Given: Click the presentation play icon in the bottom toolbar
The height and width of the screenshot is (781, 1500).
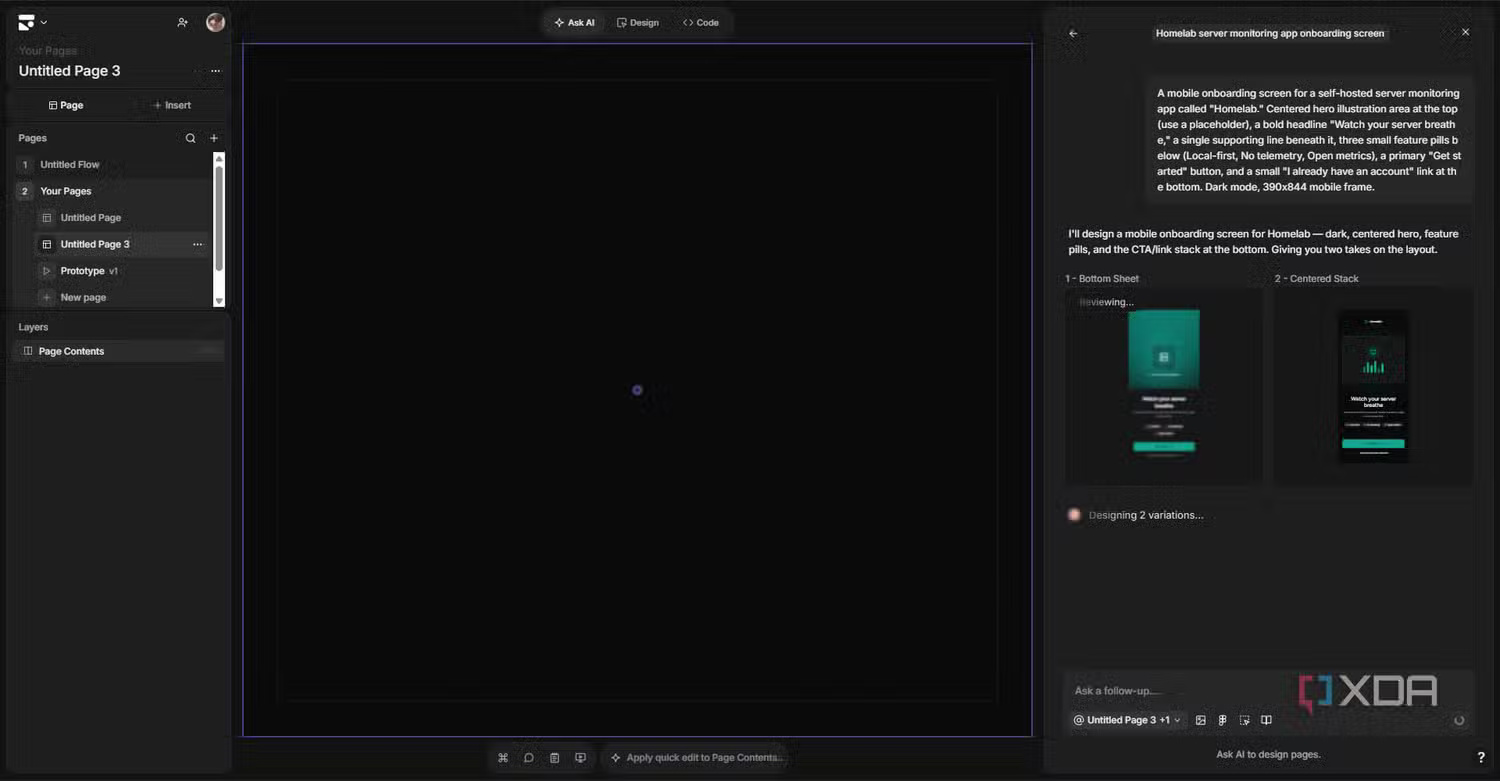Looking at the screenshot, I should (x=581, y=758).
